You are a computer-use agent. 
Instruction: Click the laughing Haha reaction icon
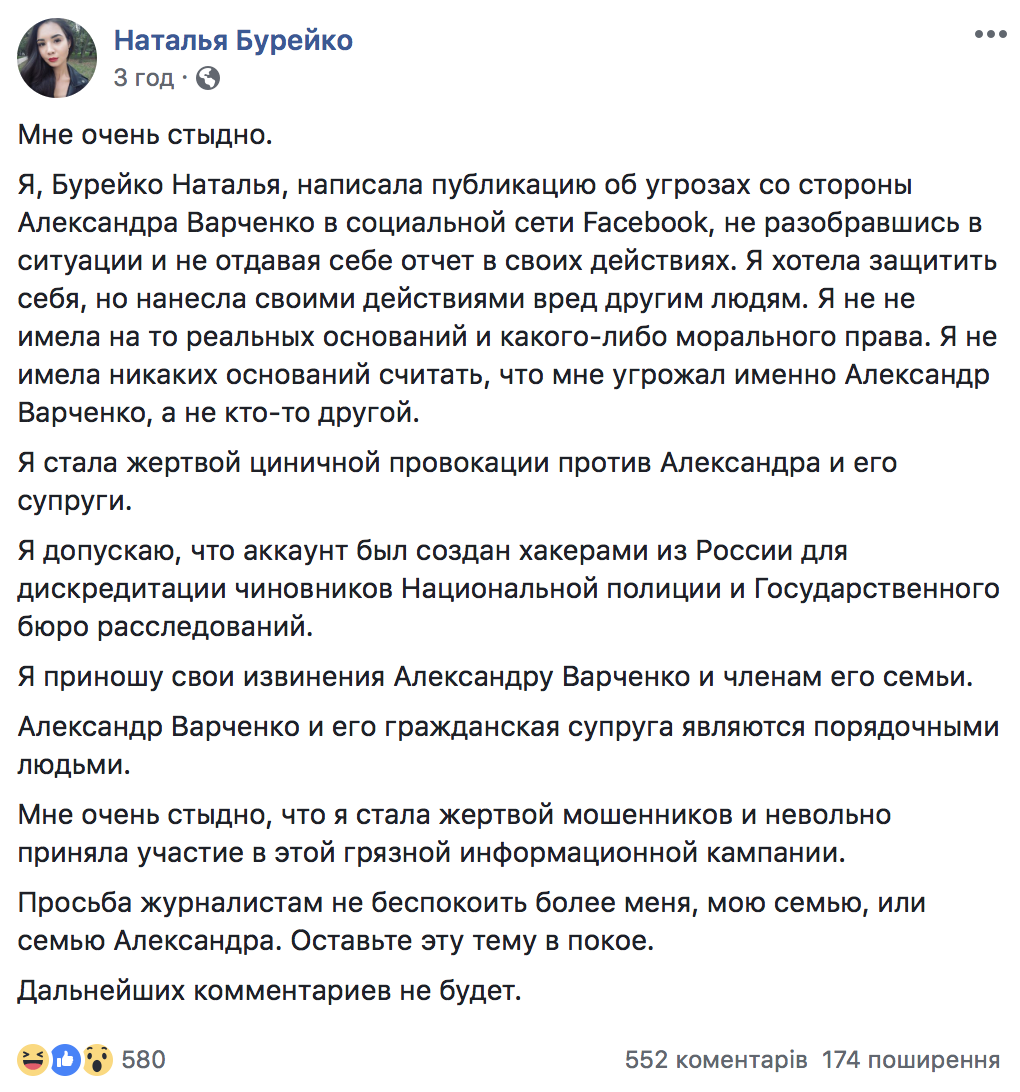(x=33, y=1059)
